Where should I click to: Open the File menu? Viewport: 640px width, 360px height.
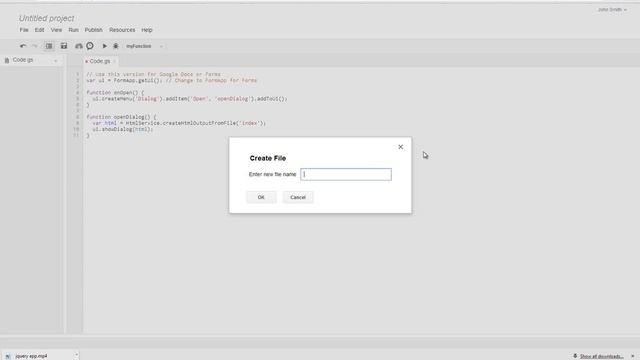(24, 30)
